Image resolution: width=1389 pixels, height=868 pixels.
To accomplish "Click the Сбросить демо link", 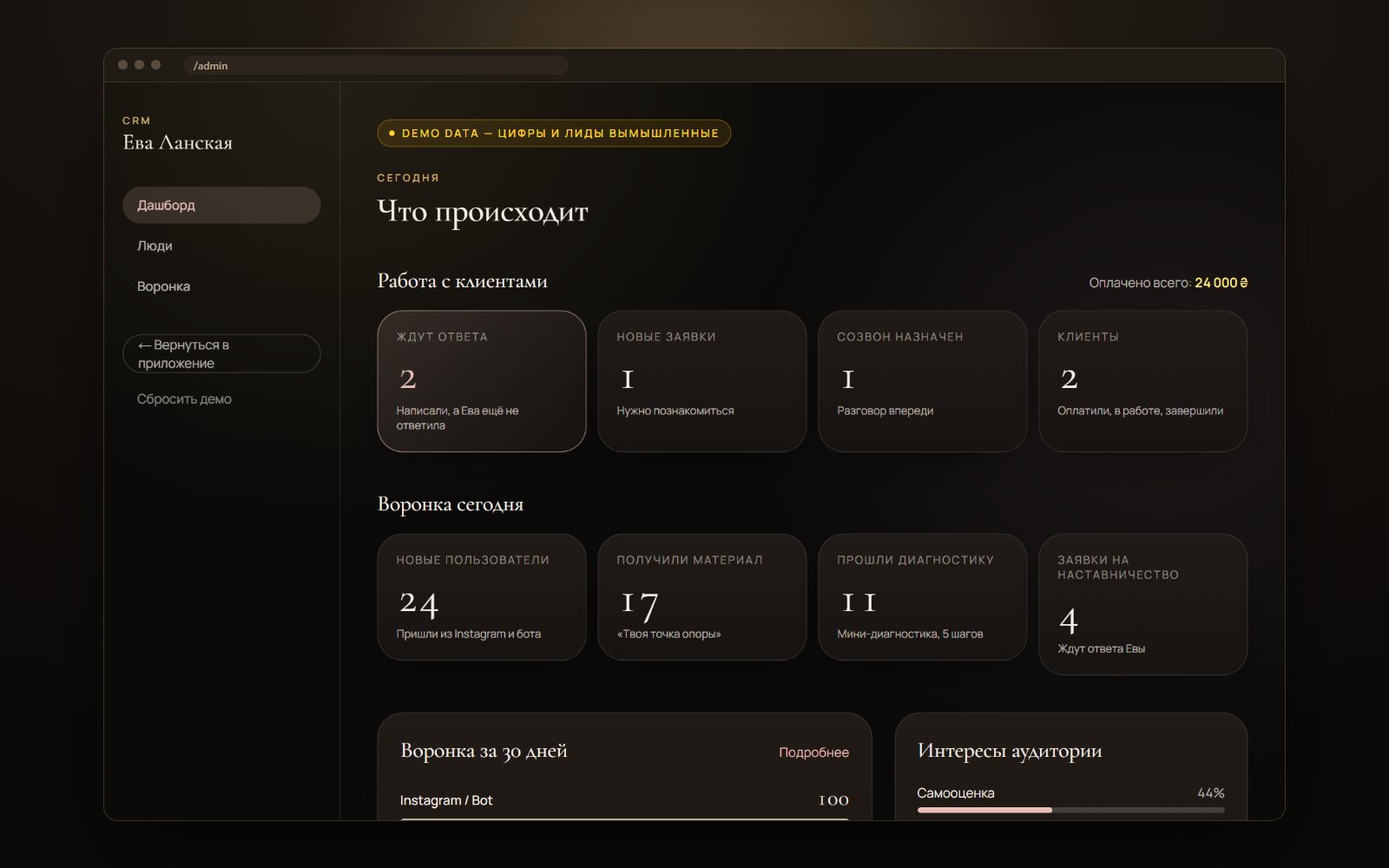I will click(x=184, y=399).
